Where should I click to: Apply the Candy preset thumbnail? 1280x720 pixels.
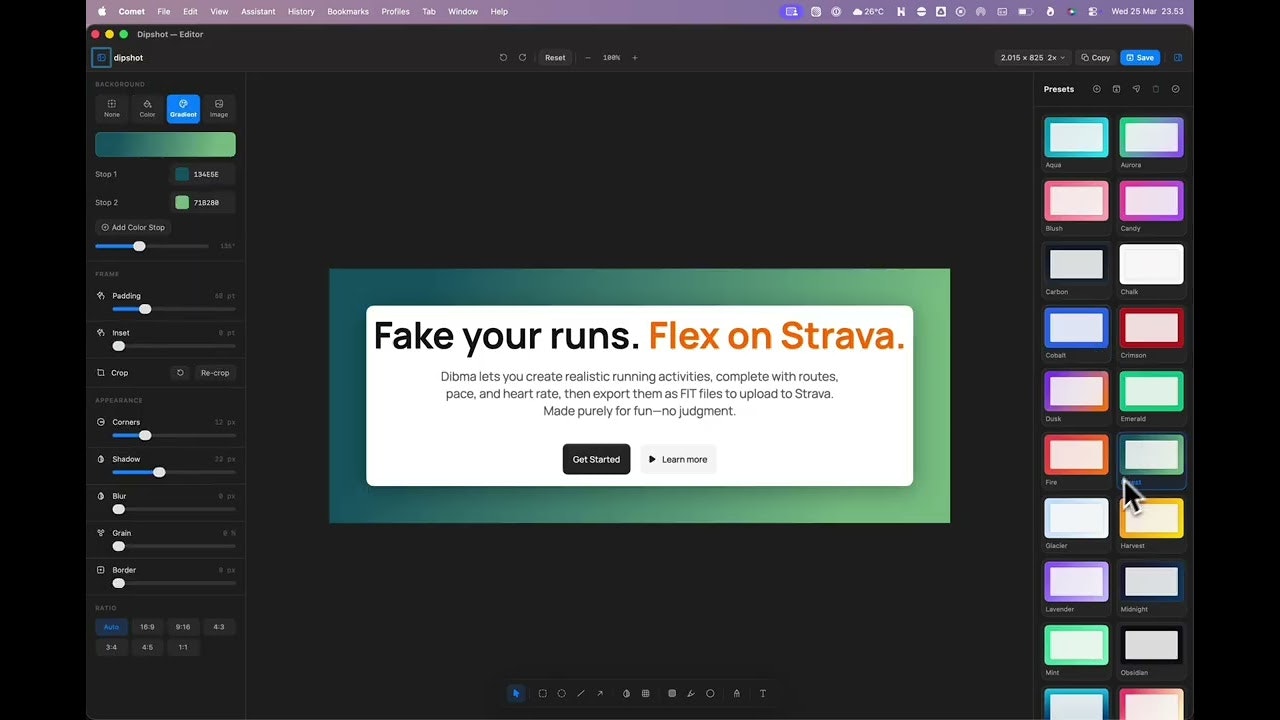pyautogui.click(x=1151, y=200)
